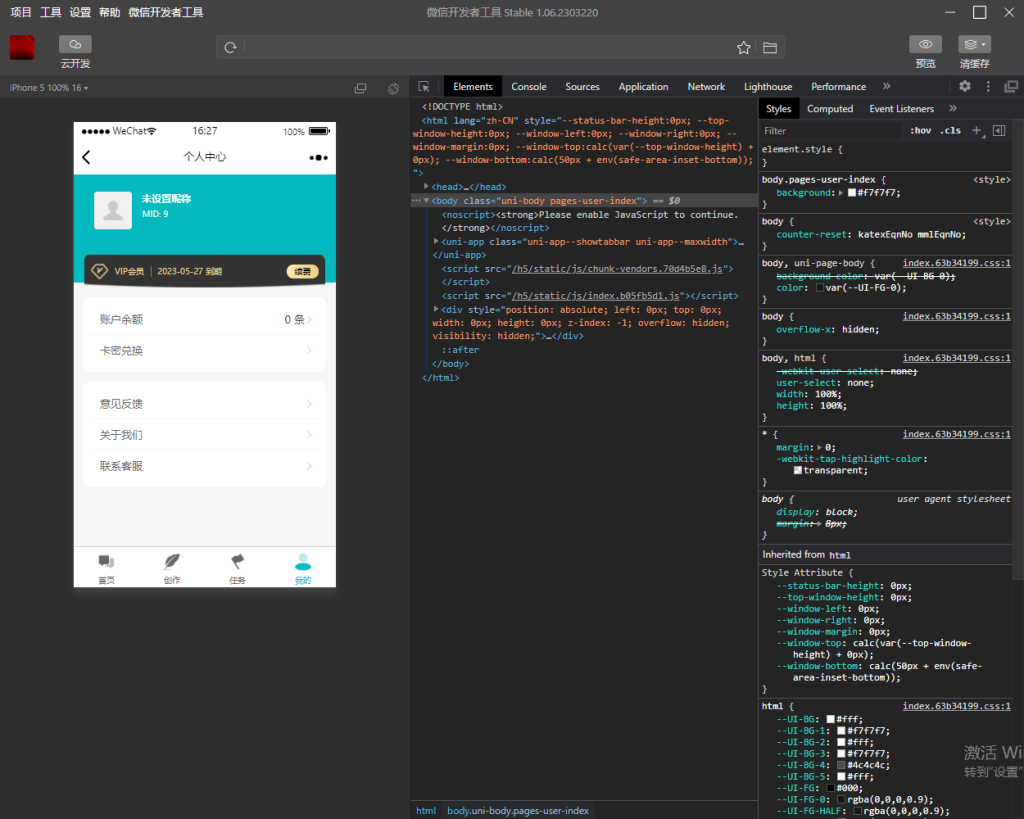Expand the head element node

[x=426, y=187]
